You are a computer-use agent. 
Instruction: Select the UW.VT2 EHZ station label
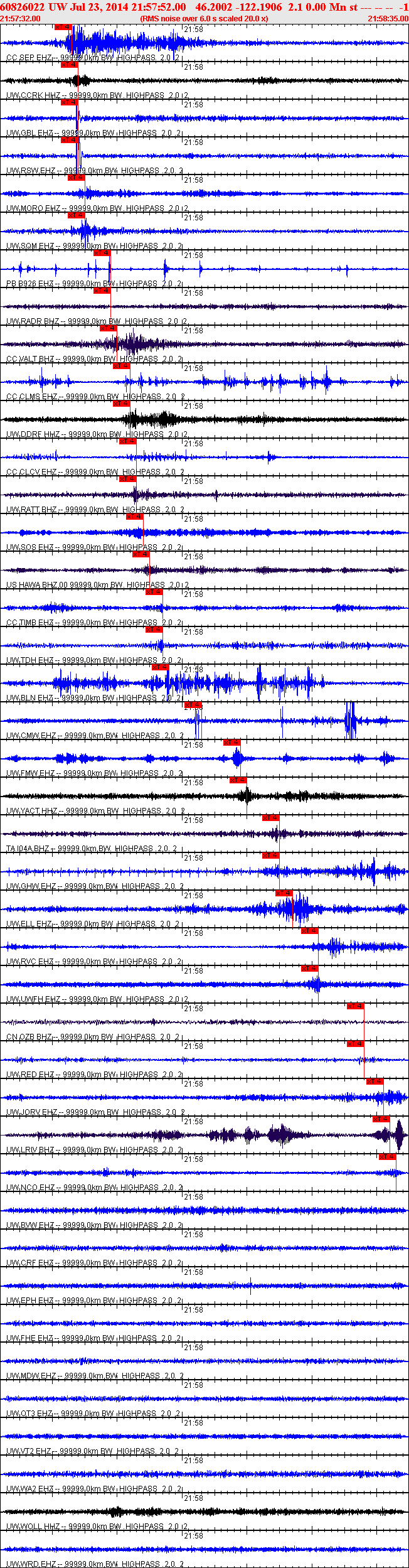click(x=29, y=1451)
